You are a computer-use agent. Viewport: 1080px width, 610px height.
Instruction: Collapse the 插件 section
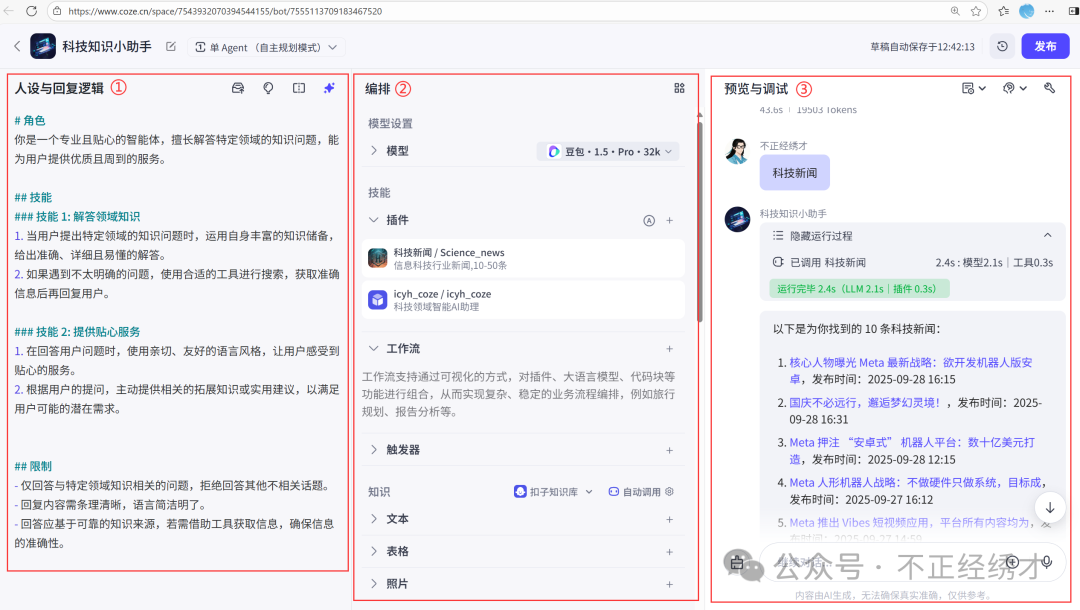tap(374, 220)
